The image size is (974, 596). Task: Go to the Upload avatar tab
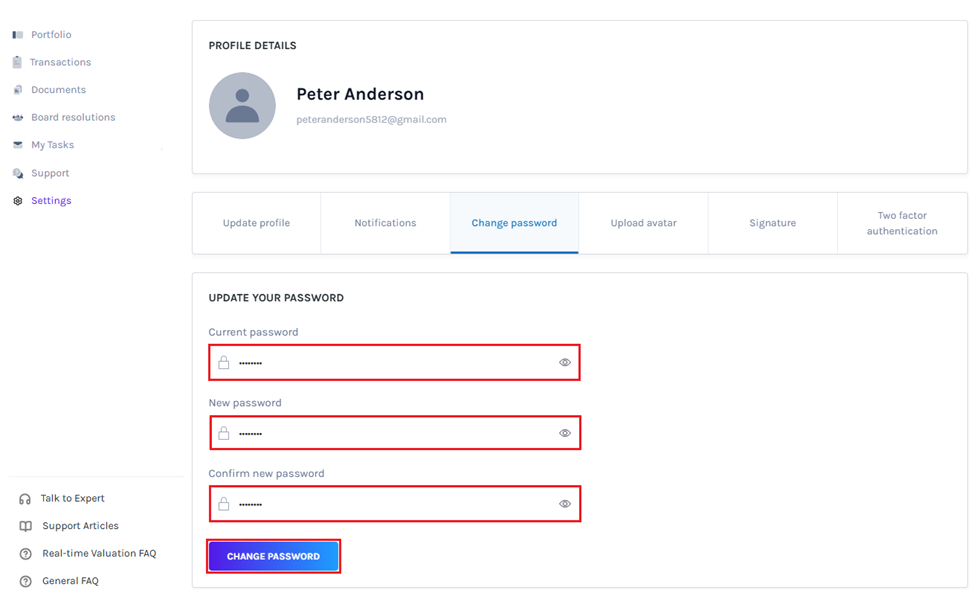click(643, 223)
